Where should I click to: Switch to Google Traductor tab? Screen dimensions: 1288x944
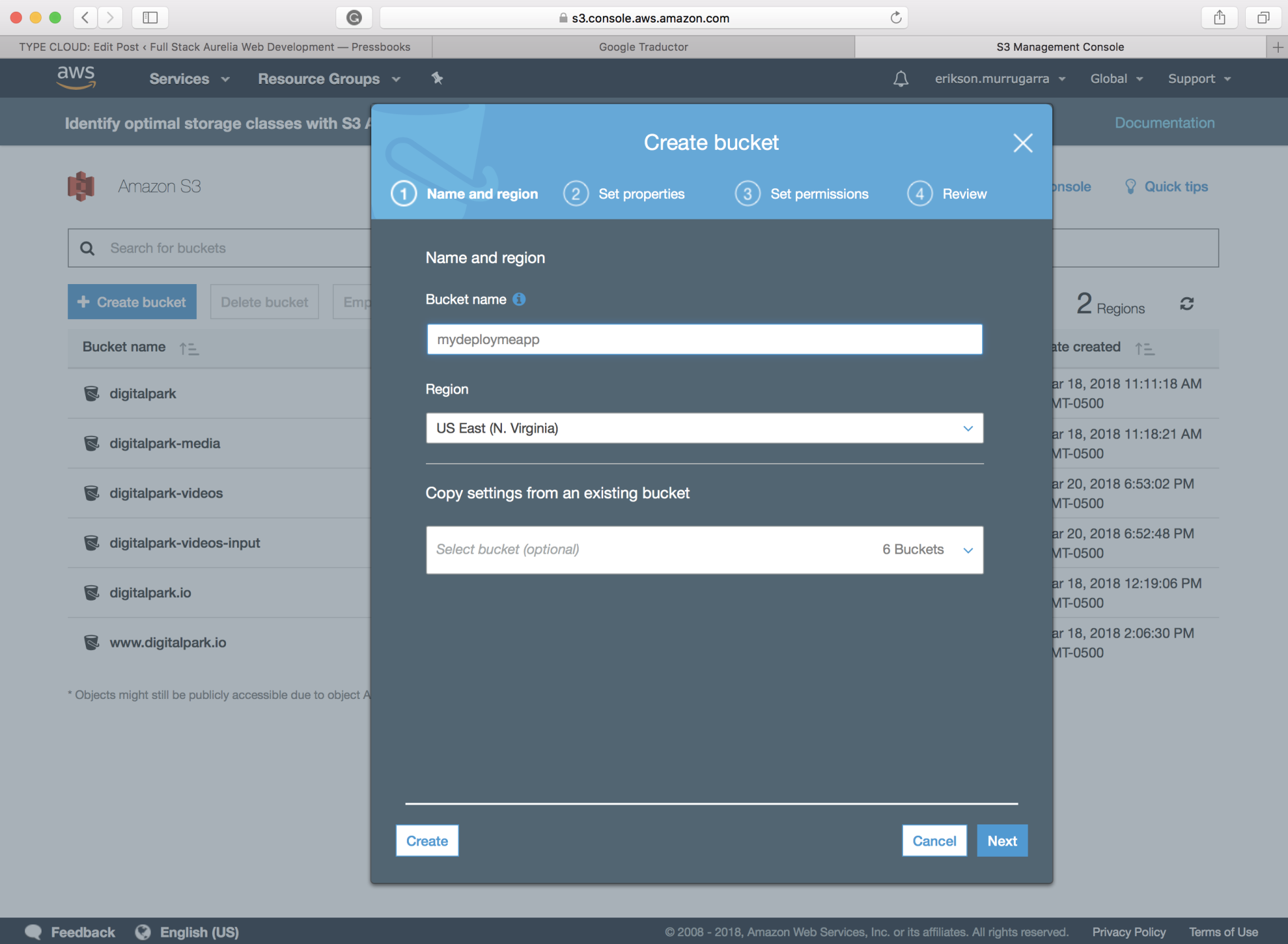click(x=643, y=47)
